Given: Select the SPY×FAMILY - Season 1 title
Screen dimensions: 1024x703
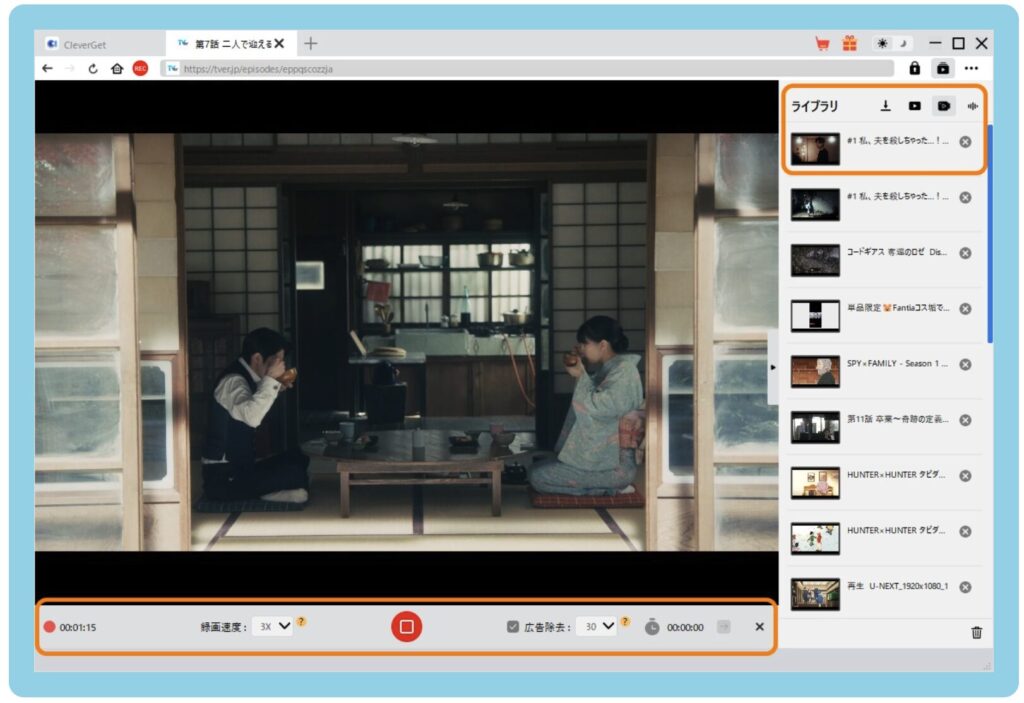Looking at the screenshot, I should pos(897,363).
